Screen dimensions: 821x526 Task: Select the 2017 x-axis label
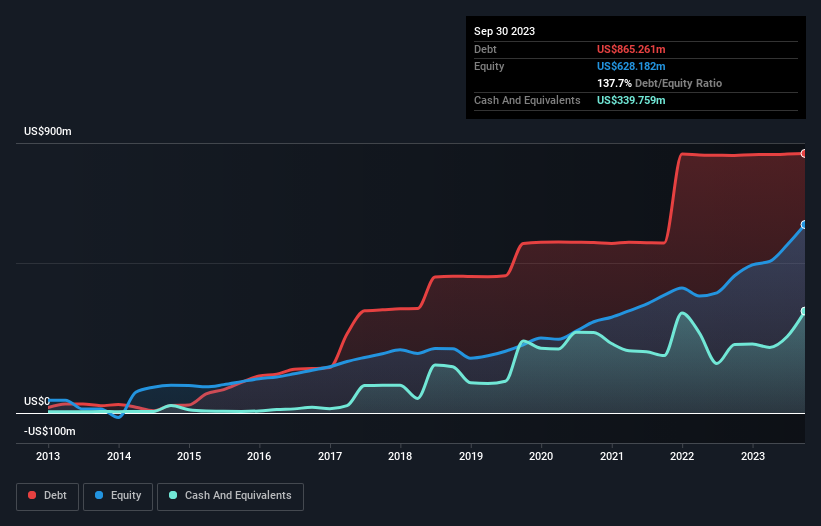[x=330, y=456]
